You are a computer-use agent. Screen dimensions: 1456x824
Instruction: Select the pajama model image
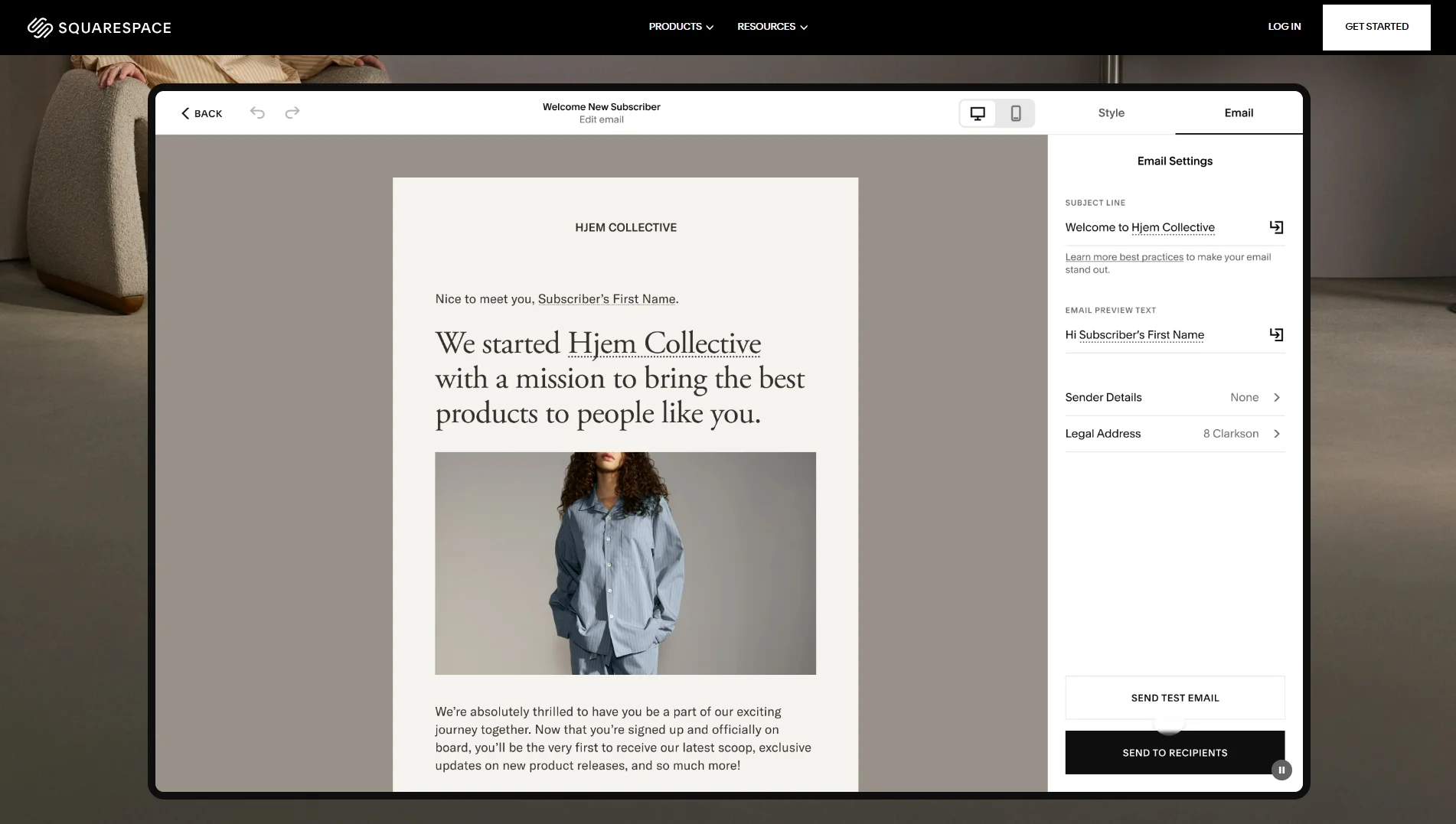pos(625,563)
